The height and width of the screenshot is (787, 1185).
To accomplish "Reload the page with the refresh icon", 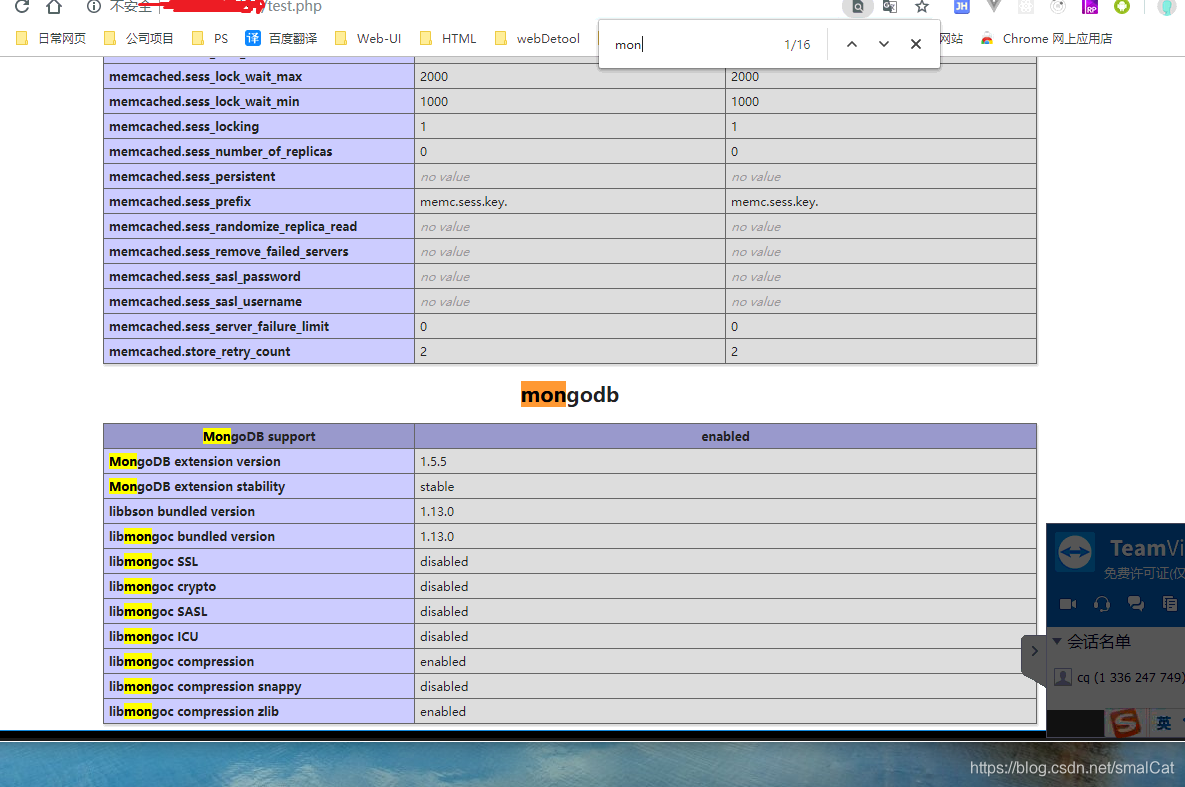I will click(22, 7).
